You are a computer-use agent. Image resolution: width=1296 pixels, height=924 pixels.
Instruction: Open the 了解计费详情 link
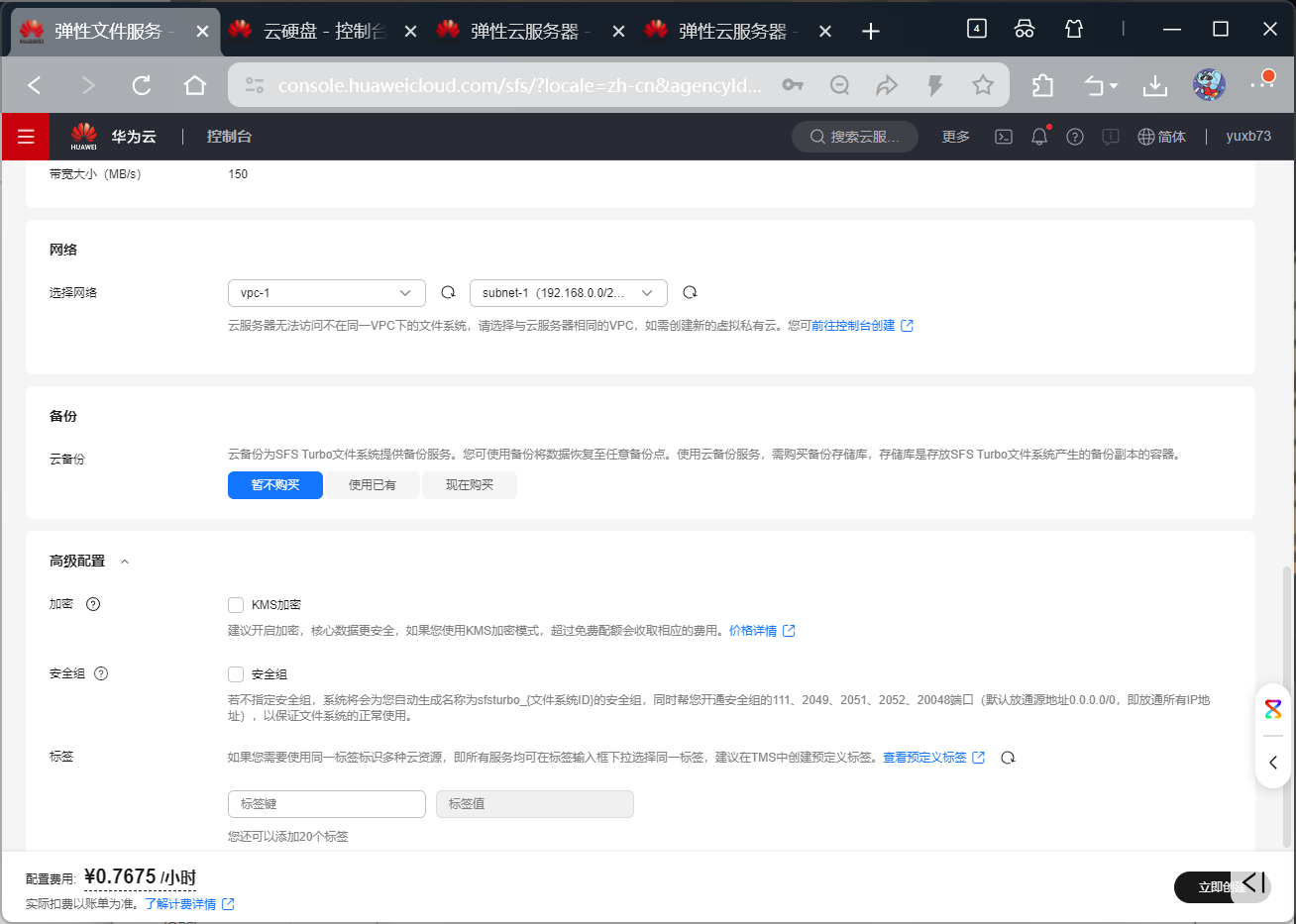coord(189,904)
